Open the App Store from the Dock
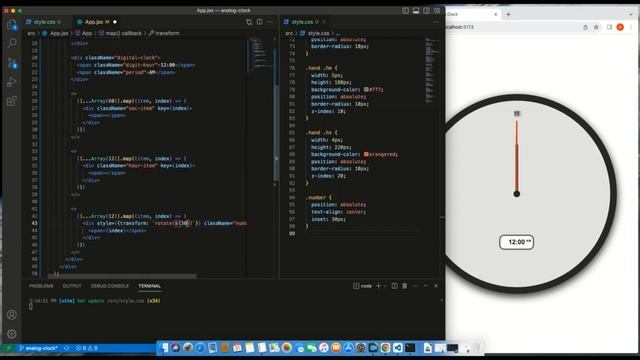The width and height of the screenshot is (640, 360). point(348,348)
